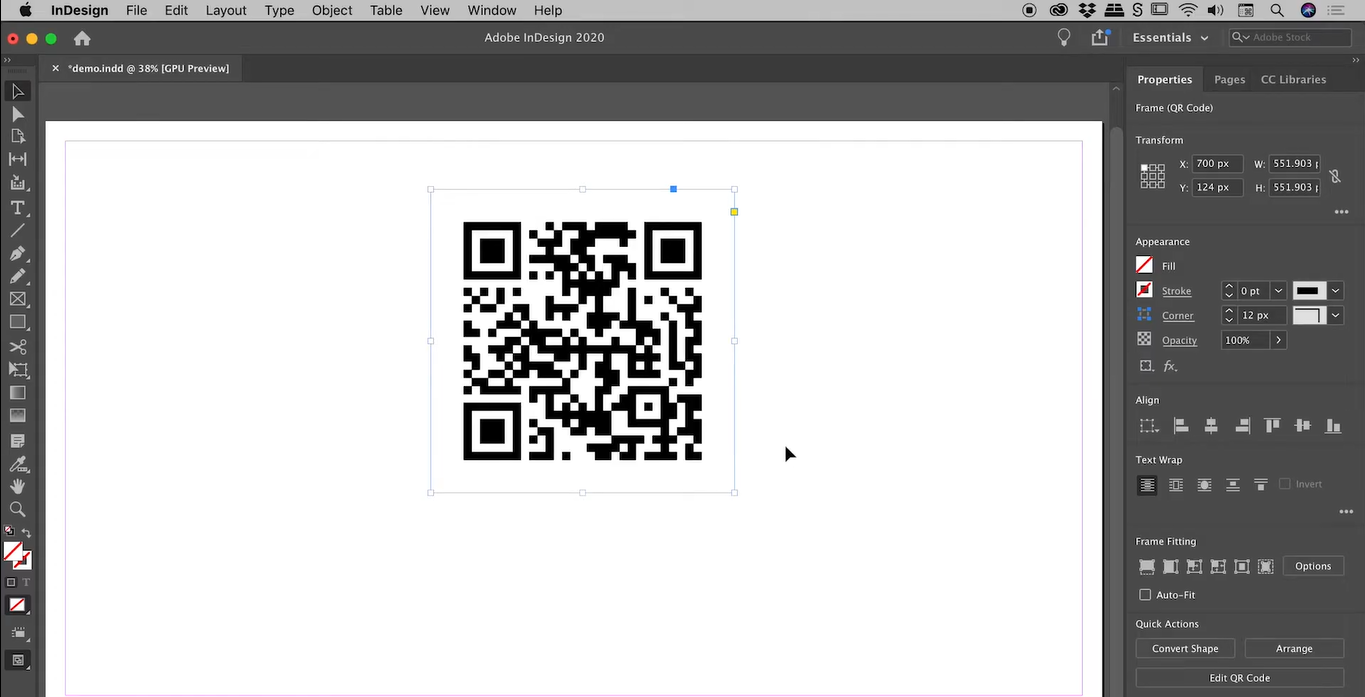Screen dimensions: 1365x697
Task: Enable the Invert text wrap option
Action: pos(1285,483)
